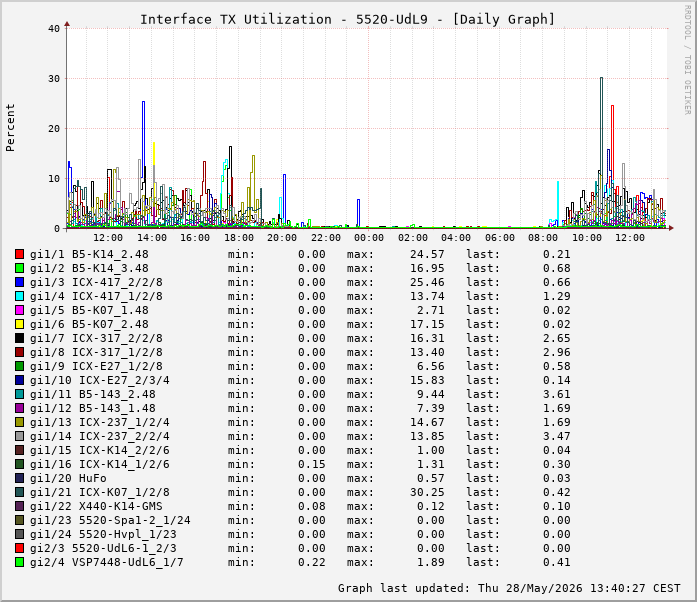Click the swatch for gi1/9 ICX-E27_1/2/8
Viewport: 697px width, 602px height.
[19, 366]
